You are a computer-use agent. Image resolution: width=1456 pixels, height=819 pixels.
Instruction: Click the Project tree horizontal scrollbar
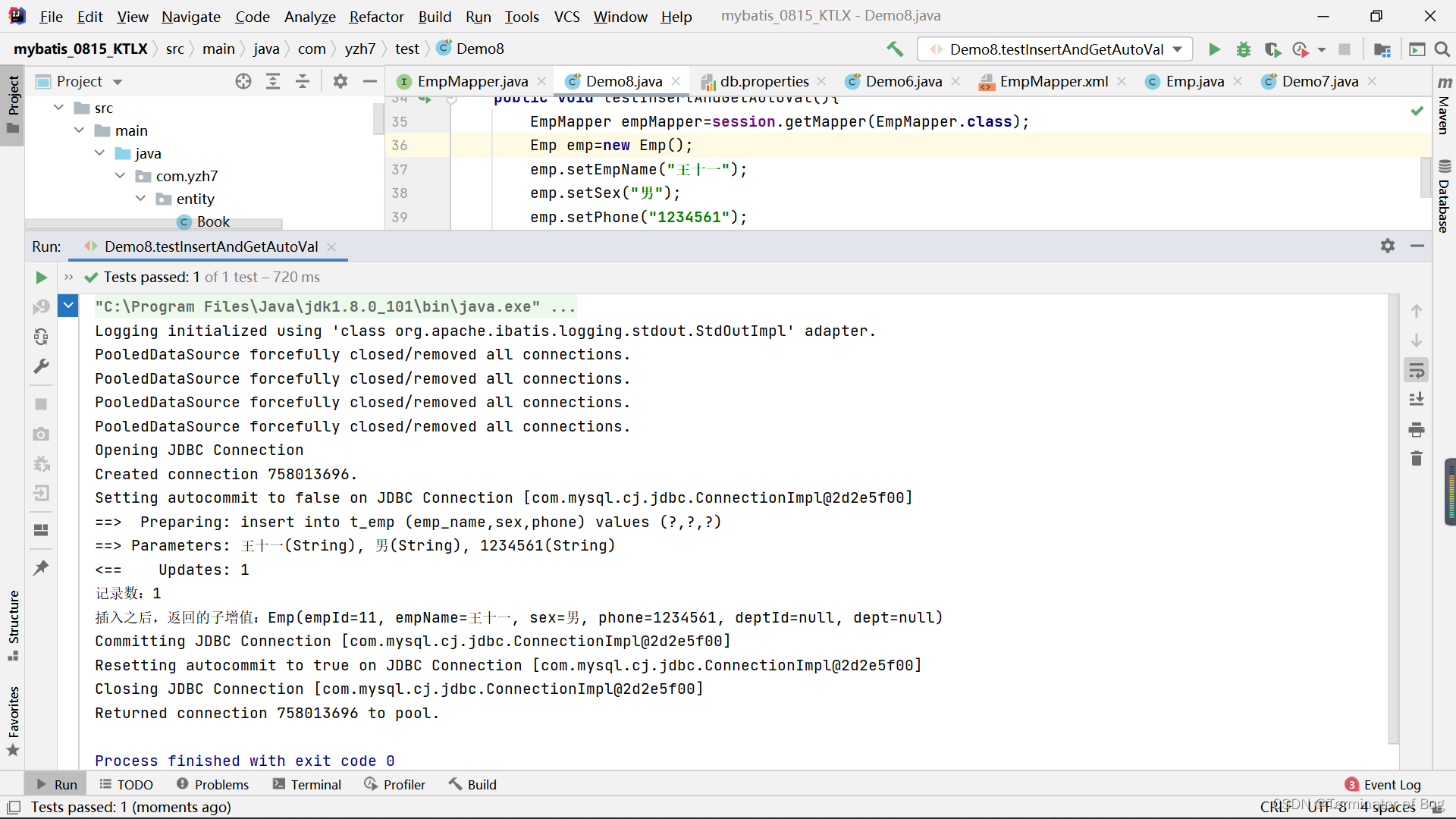[x=154, y=224]
